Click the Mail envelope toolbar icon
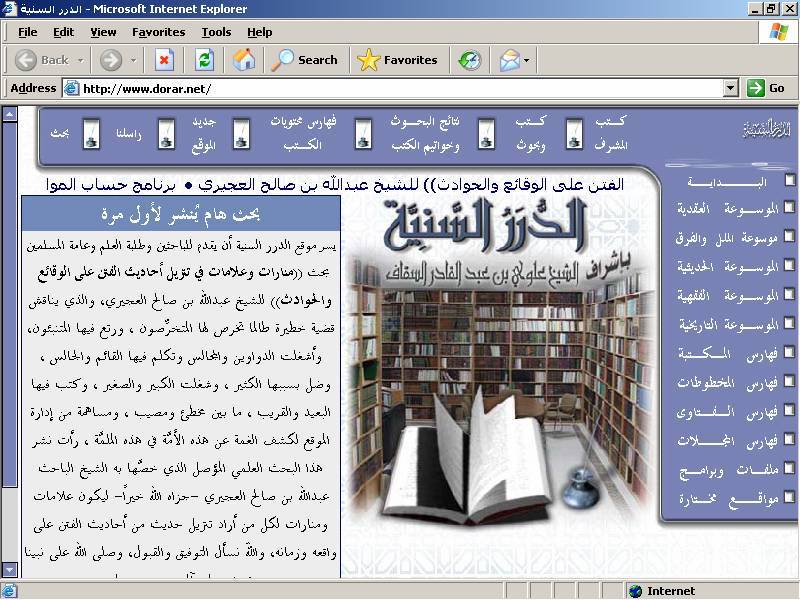The image size is (800, 600). click(x=510, y=60)
